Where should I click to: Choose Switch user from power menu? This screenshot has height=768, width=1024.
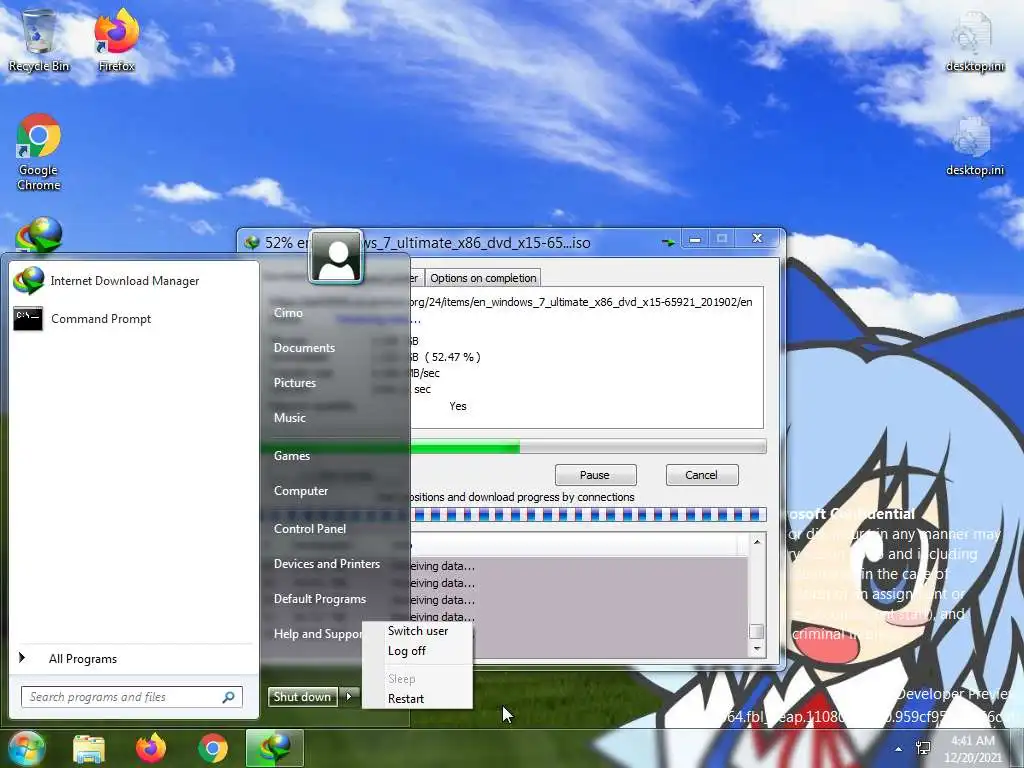tap(418, 631)
